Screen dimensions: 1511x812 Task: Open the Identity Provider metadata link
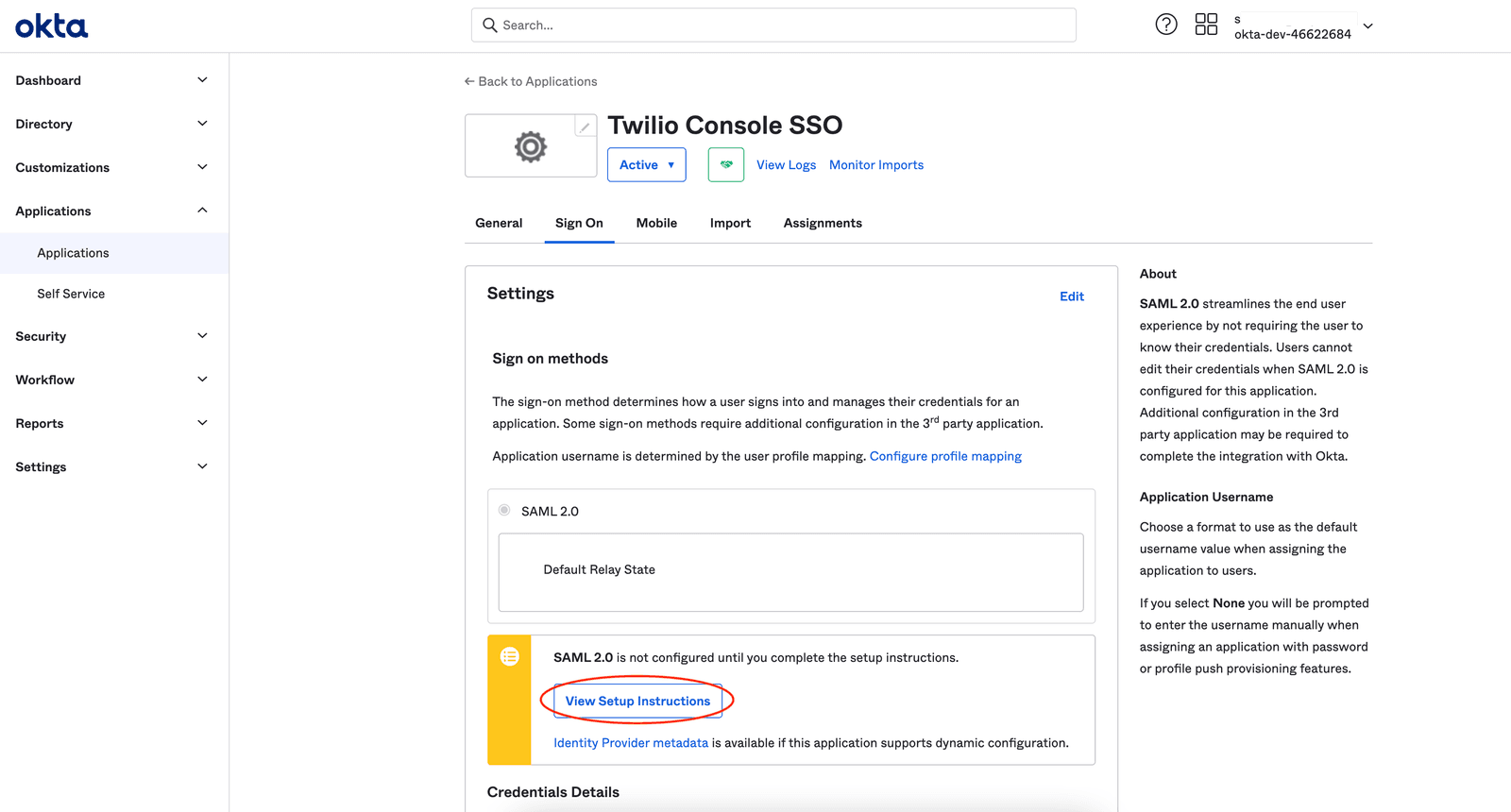click(631, 743)
